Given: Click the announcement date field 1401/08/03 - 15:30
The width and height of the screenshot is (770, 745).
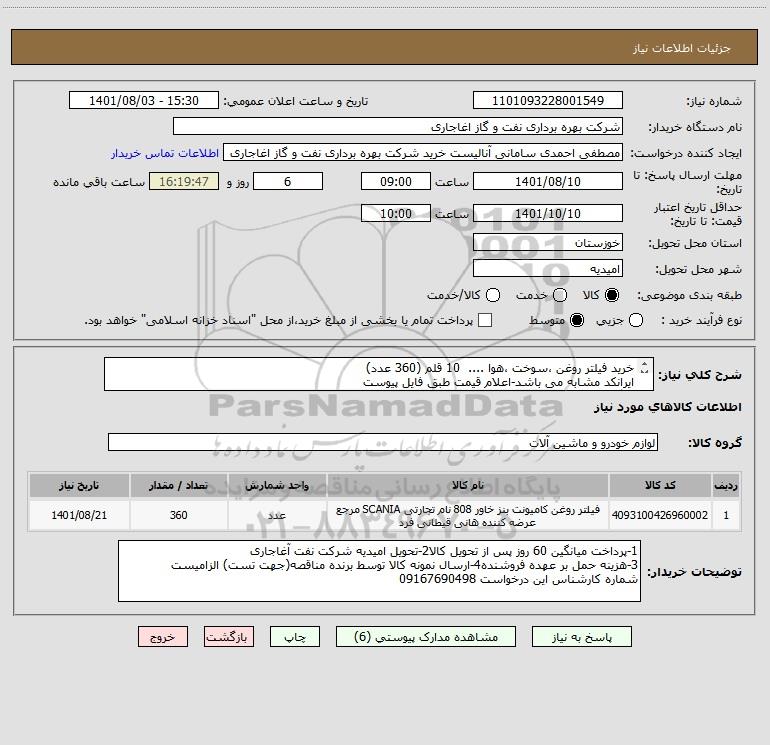Looking at the screenshot, I should [x=143, y=101].
